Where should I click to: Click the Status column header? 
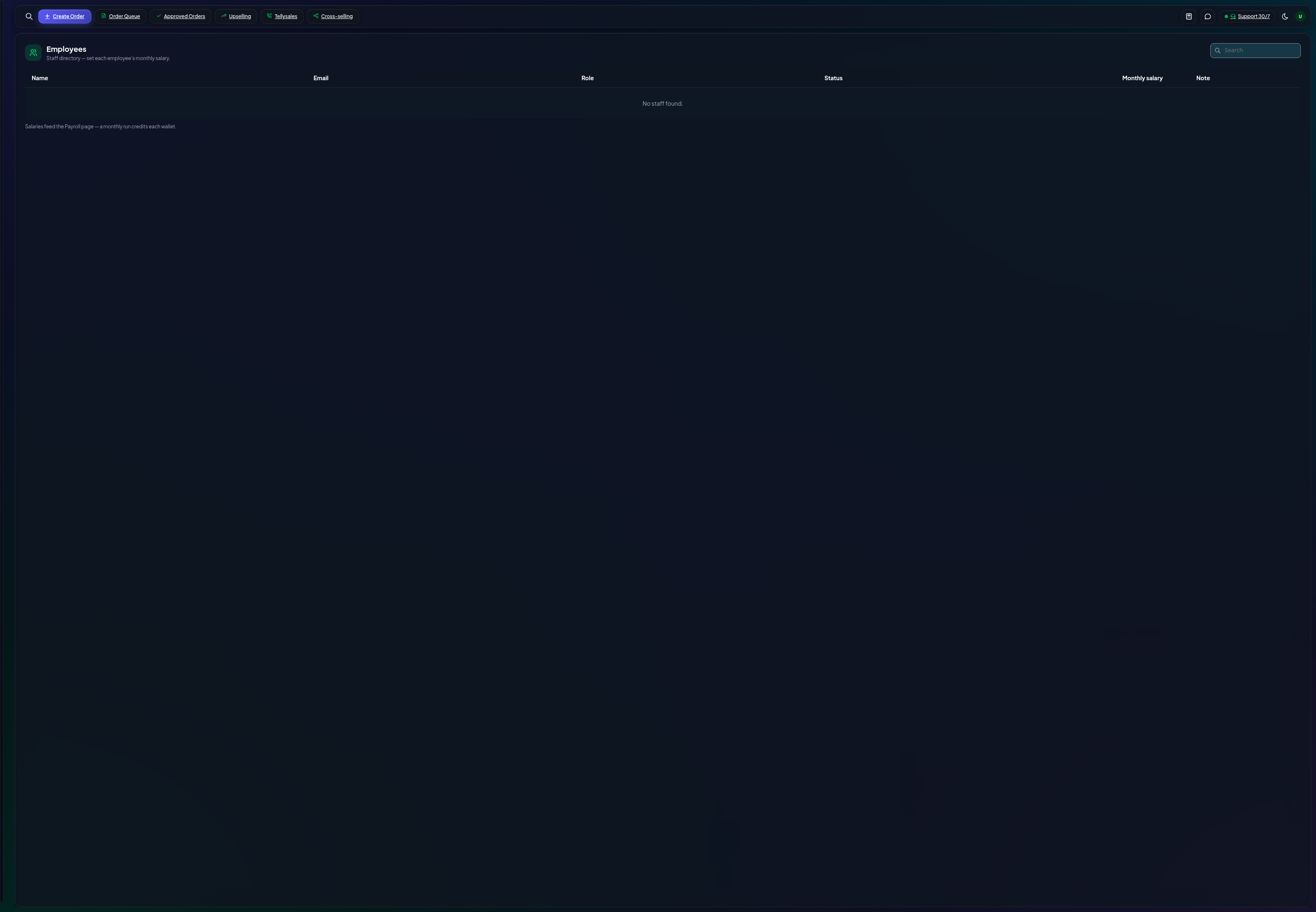tap(833, 78)
